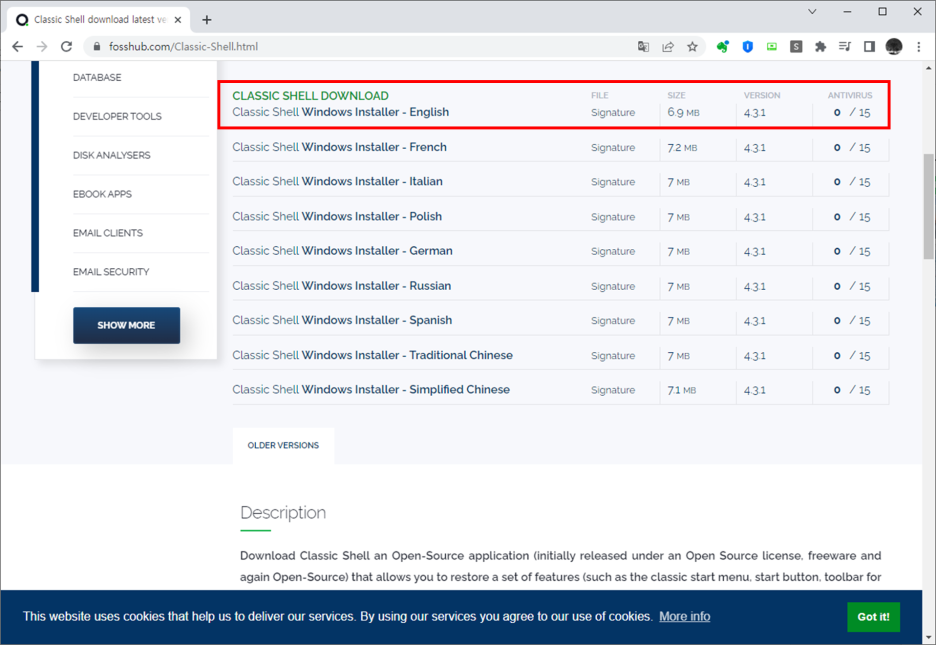Image resolution: width=936 pixels, height=645 pixels.
Task: Open the profile avatar
Action: tap(894, 47)
